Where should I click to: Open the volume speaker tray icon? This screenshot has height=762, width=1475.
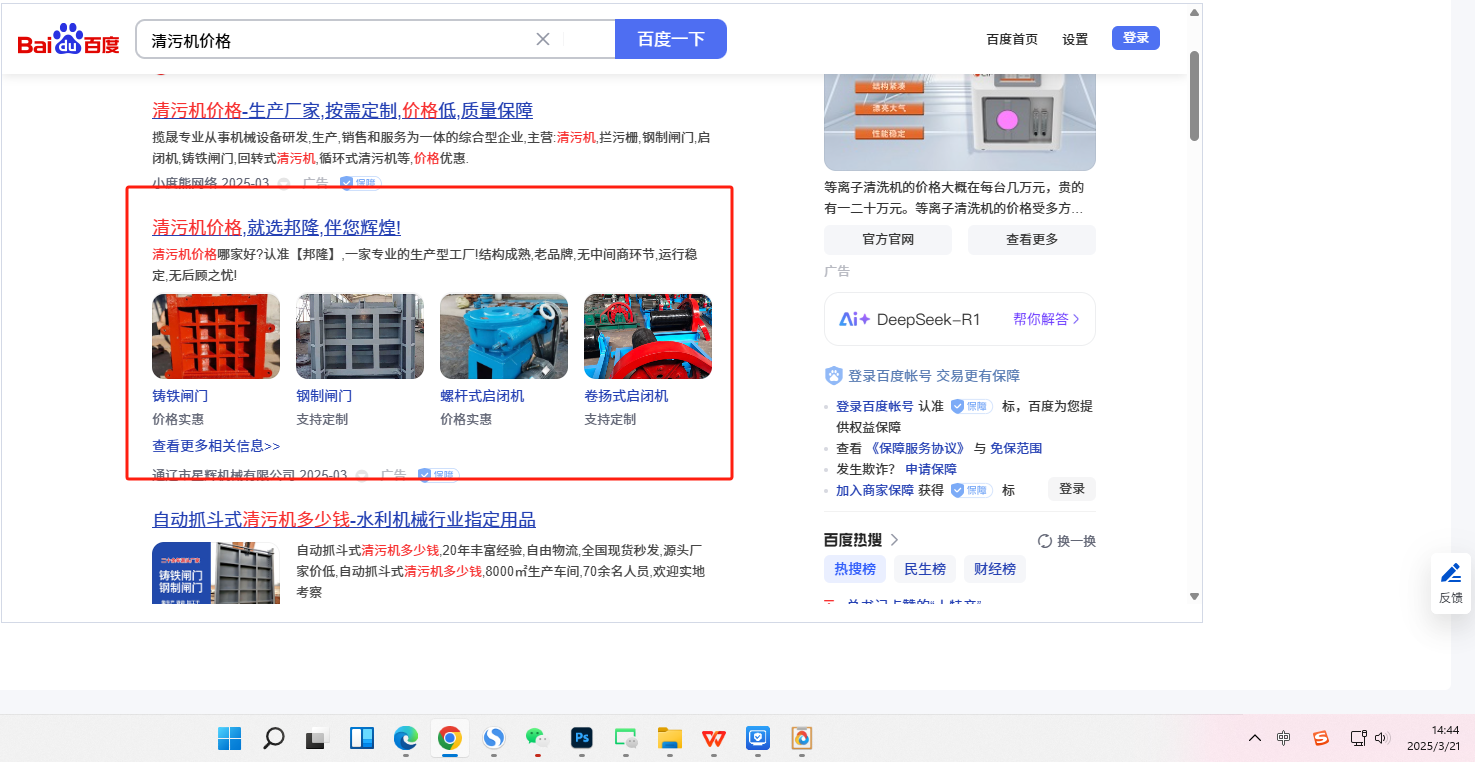click(1382, 738)
